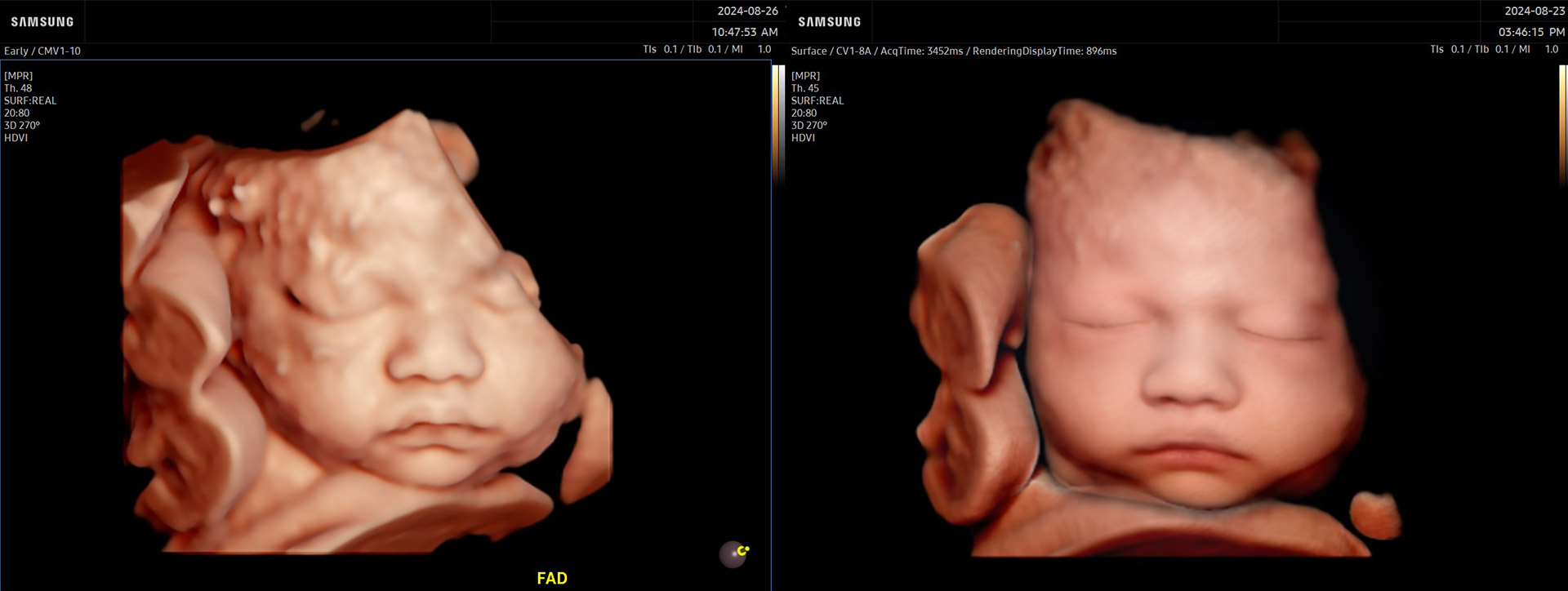Select the 'Surface / CV1-8A' acquisition info text
This screenshot has width=1568, height=591.
954,51
